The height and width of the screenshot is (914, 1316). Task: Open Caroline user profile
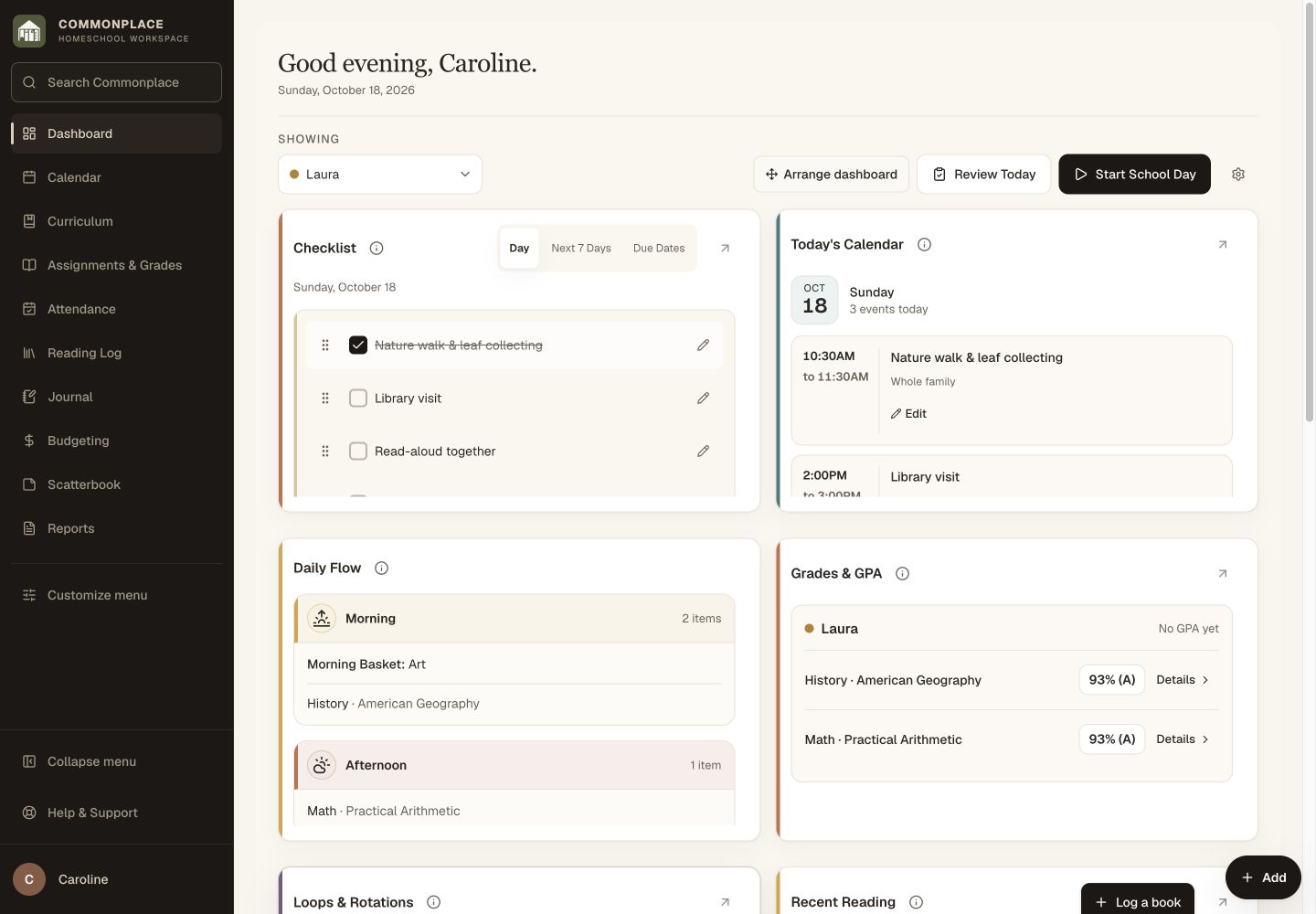click(116, 879)
